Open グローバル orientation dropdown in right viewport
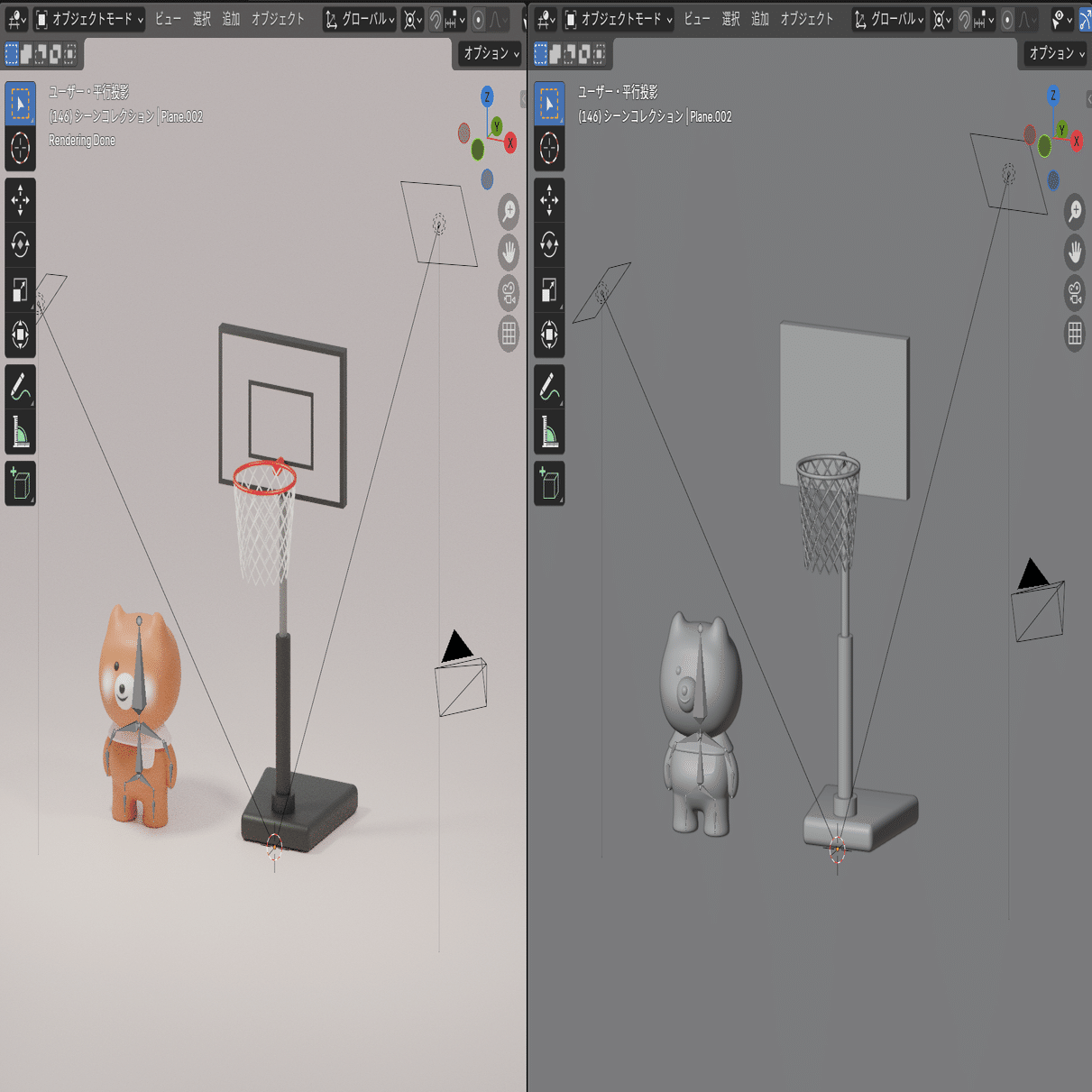Viewport: 1092px width, 1092px height. click(888, 19)
